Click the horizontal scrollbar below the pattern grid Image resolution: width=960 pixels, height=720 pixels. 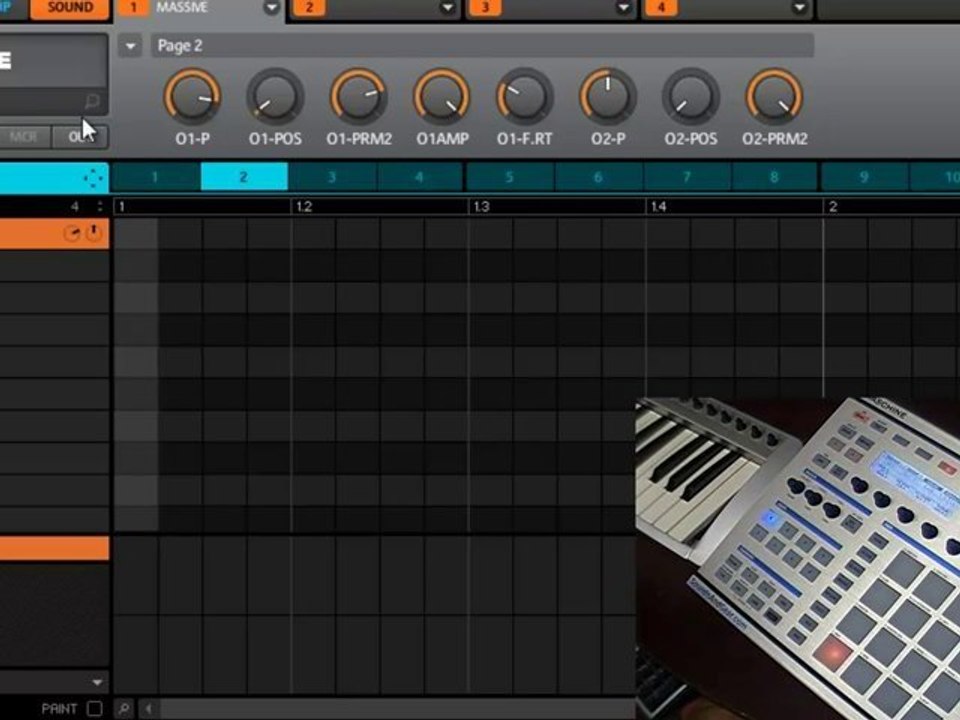397,708
